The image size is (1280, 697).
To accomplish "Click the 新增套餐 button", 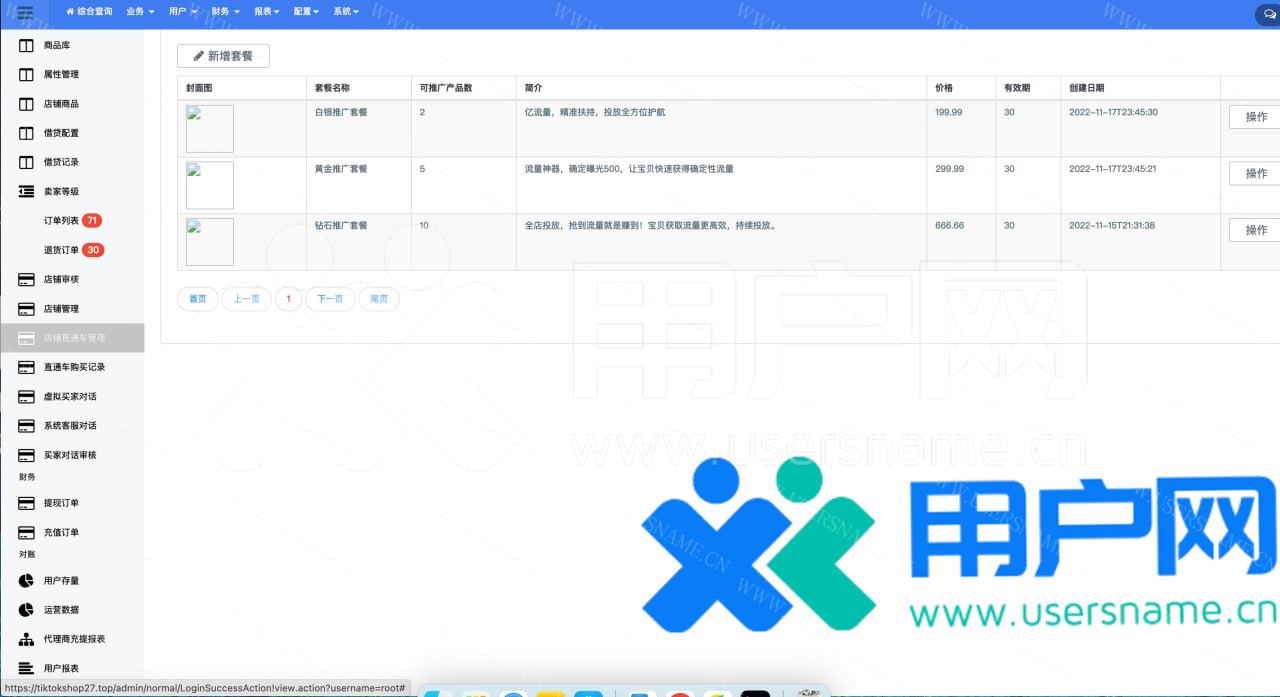I will (x=223, y=56).
